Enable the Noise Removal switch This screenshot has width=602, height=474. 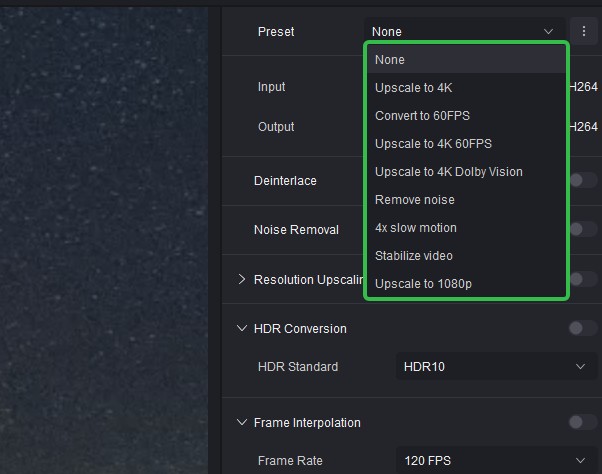[x=582, y=229]
